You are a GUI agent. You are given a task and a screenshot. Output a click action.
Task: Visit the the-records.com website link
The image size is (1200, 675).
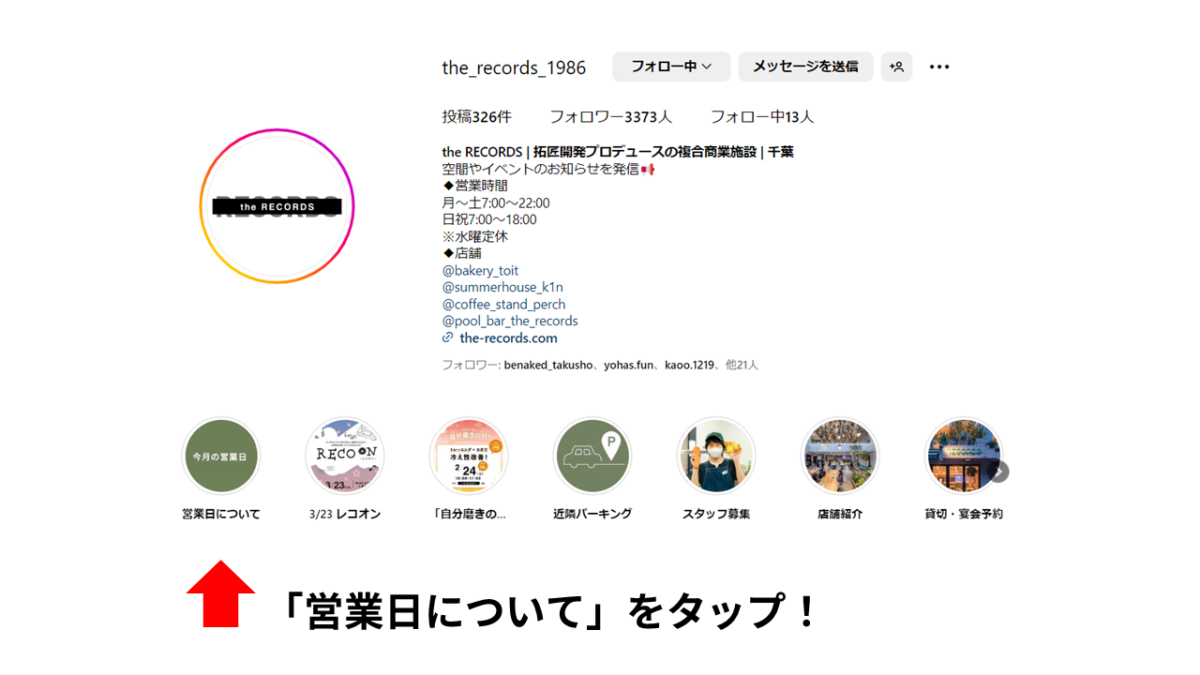(508, 338)
